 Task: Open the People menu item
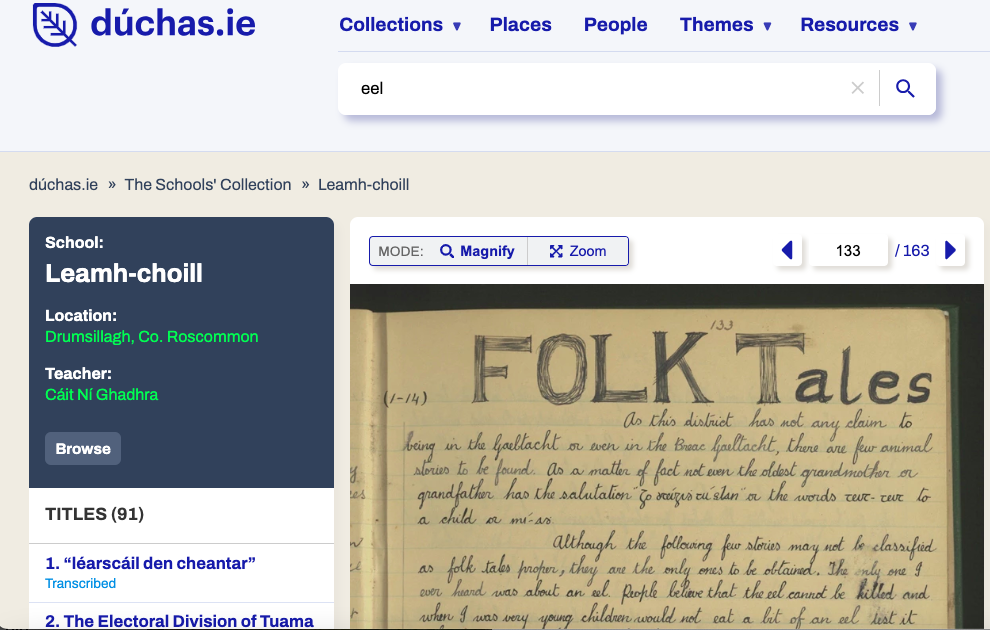point(615,25)
